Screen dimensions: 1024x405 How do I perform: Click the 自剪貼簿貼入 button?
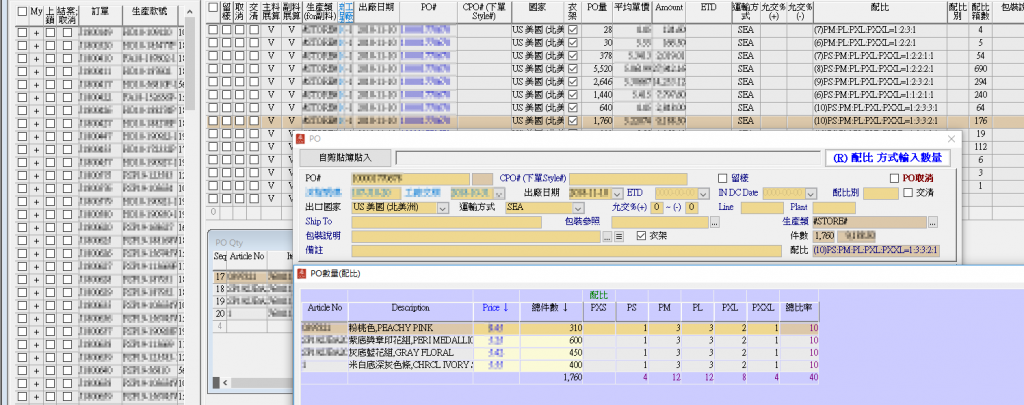tap(345, 157)
